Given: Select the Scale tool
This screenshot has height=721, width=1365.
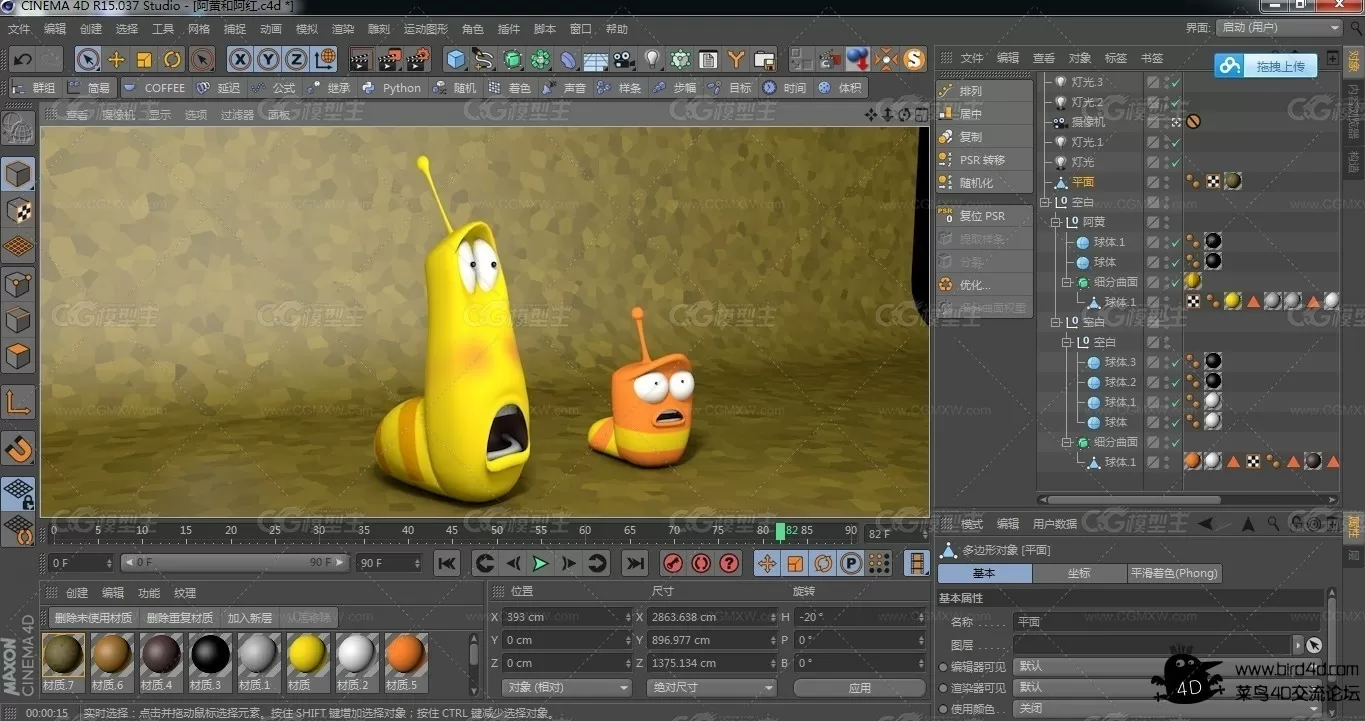Looking at the screenshot, I should click(x=144, y=59).
